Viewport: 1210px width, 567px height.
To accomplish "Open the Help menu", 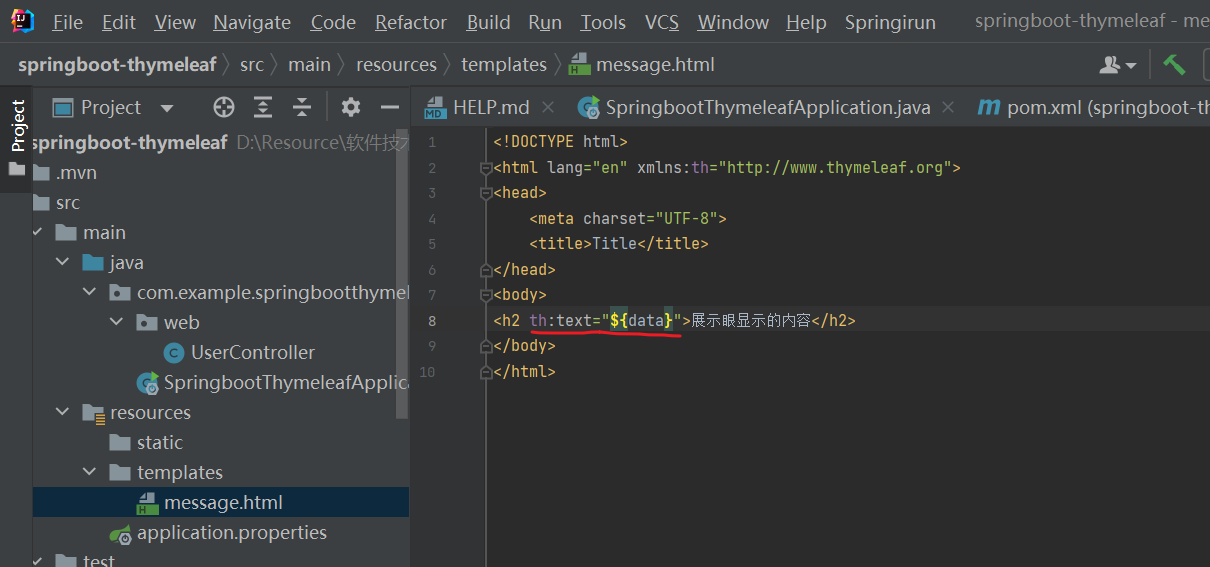I will 806,22.
